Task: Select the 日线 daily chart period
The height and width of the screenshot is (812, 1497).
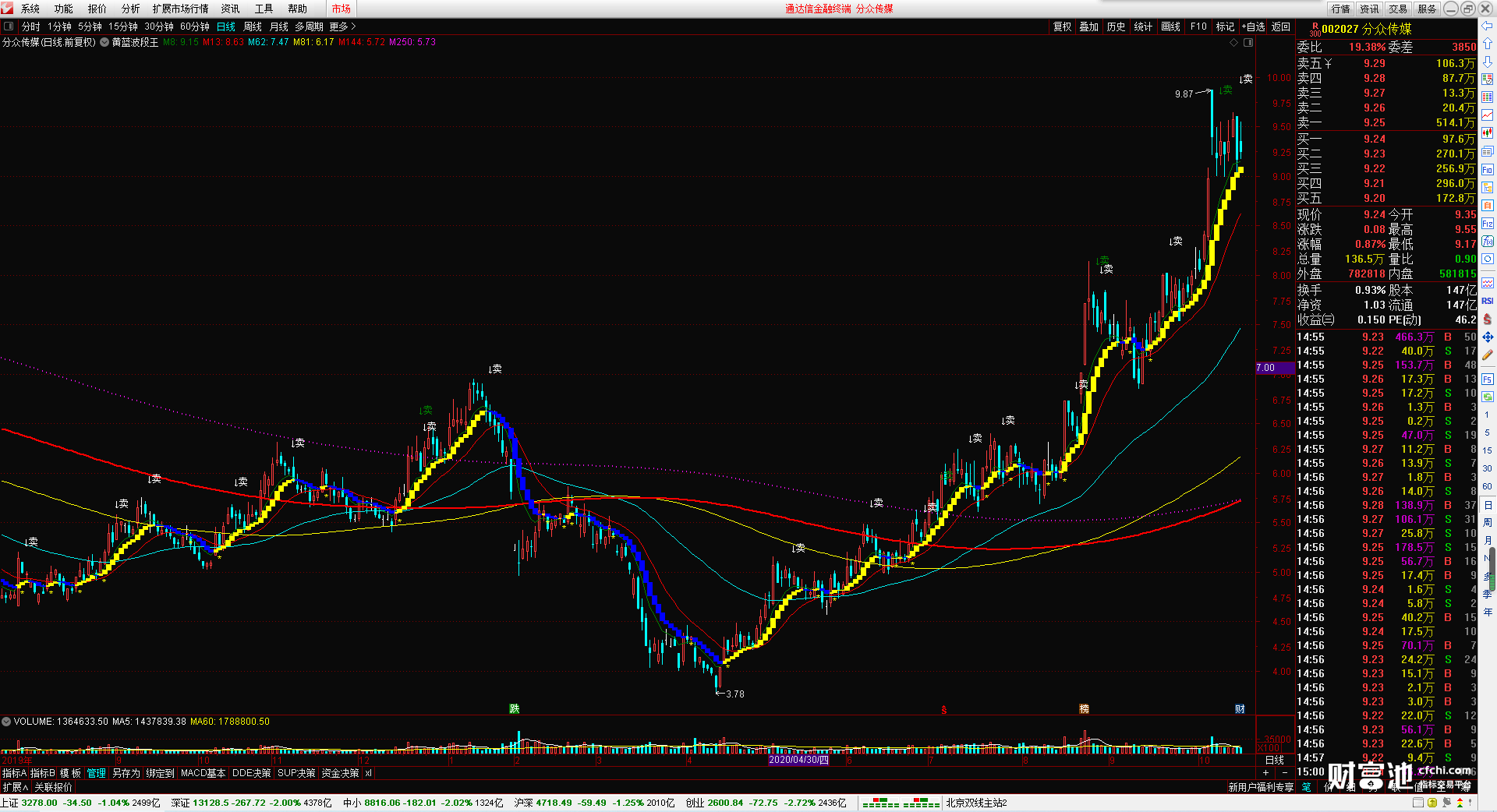Action: click(226, 26)
